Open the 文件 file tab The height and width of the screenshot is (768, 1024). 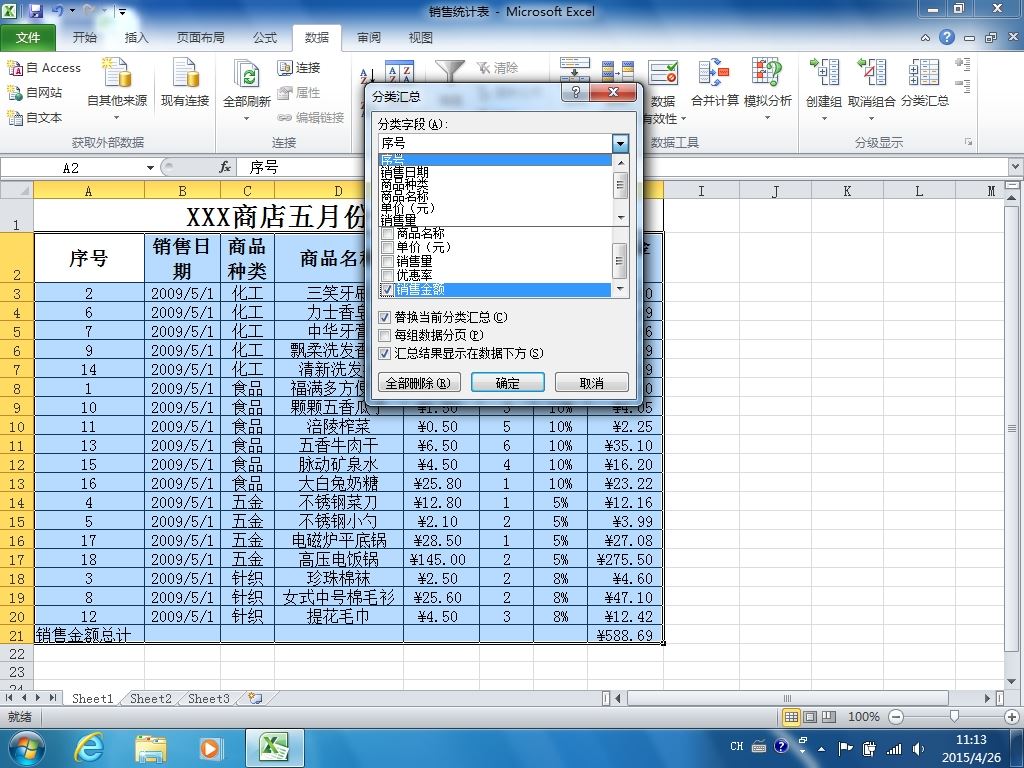[x=27, y=38]
